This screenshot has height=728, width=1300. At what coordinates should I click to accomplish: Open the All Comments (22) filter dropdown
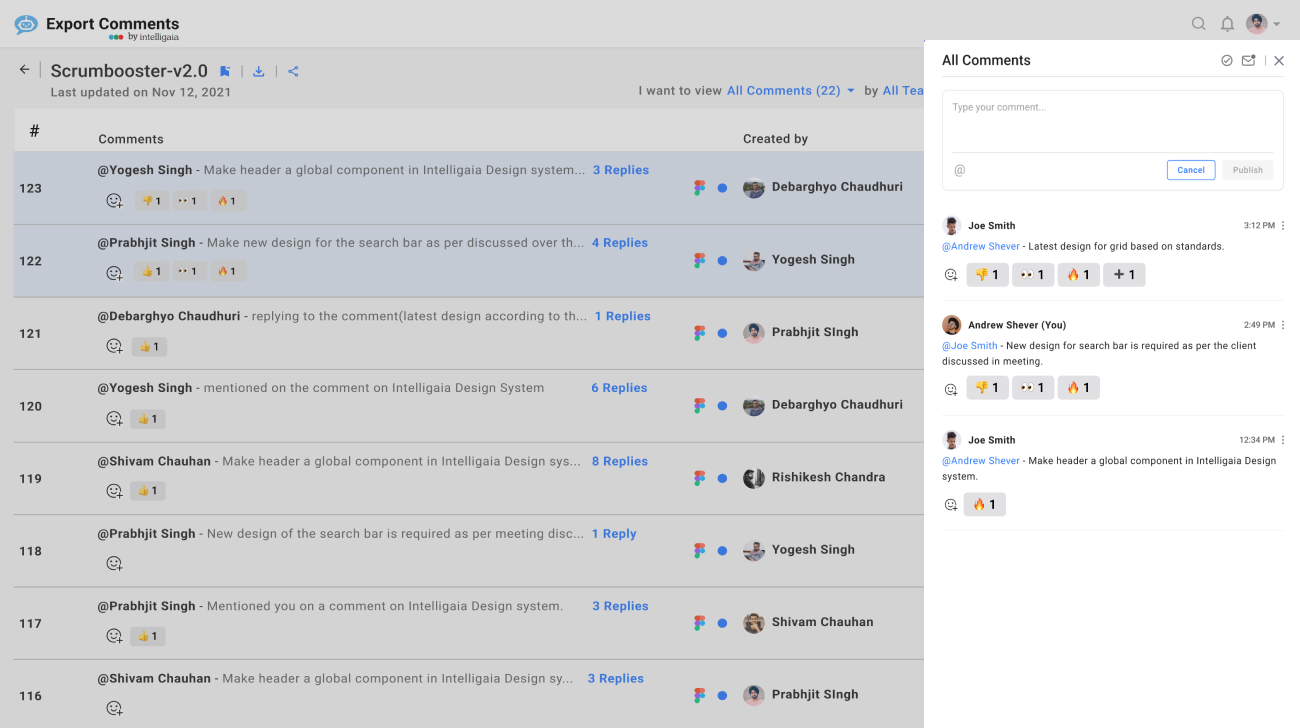point(791,90)
